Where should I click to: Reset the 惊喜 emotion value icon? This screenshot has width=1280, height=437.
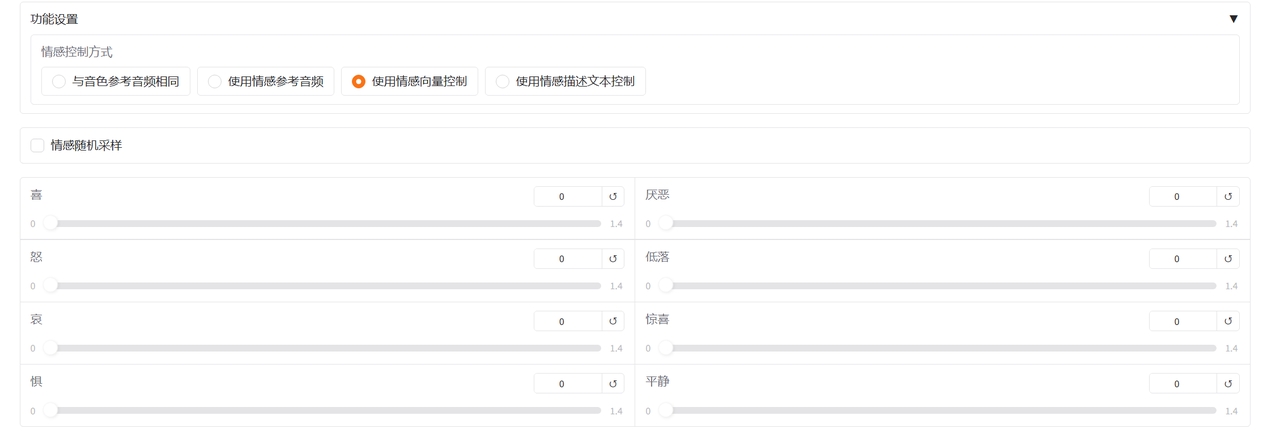pyautogui.click(x=1228, y=321)
